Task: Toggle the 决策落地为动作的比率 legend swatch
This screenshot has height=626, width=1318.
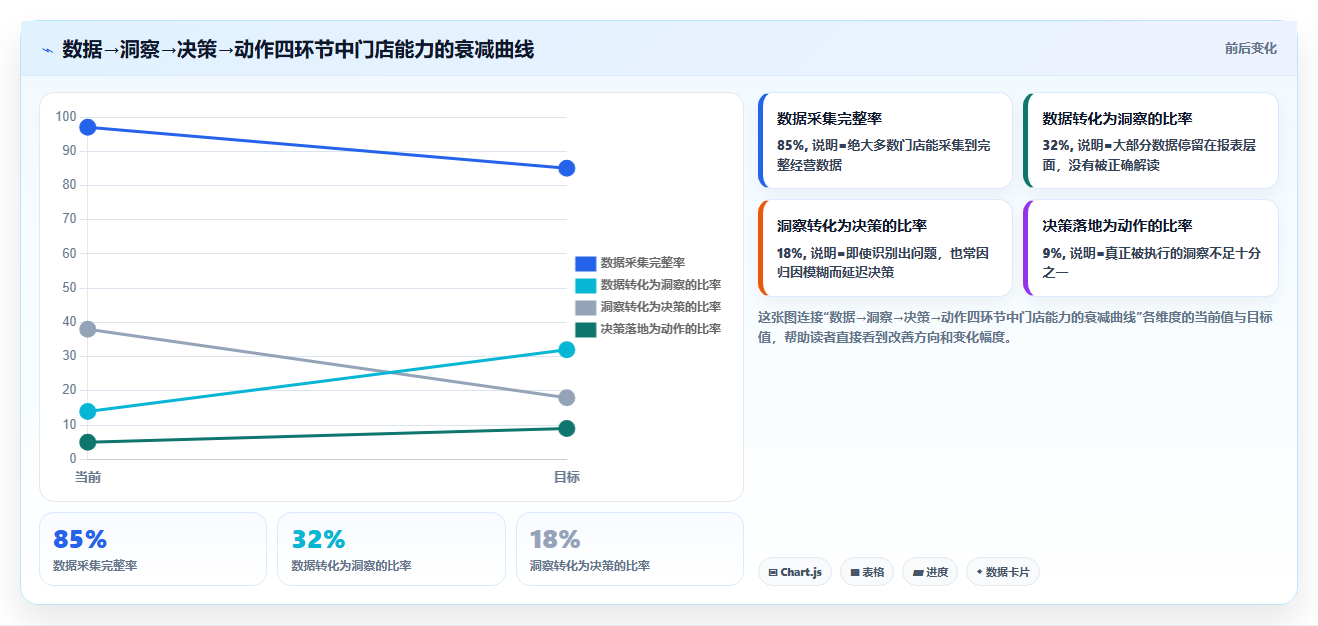Action: coord(585,329)
